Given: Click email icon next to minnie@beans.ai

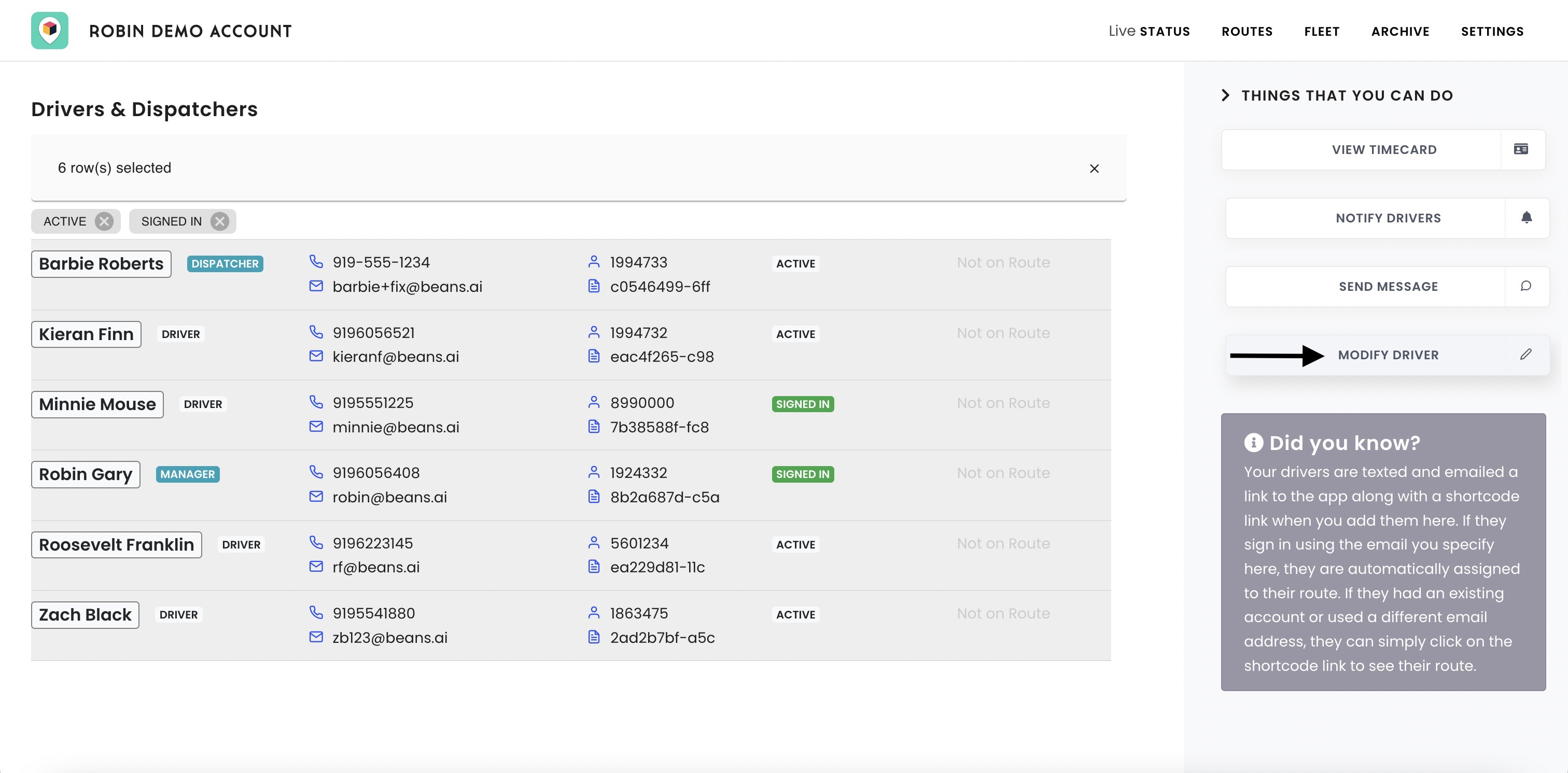Looking at the screenshot, I should (x=316, y=426).
